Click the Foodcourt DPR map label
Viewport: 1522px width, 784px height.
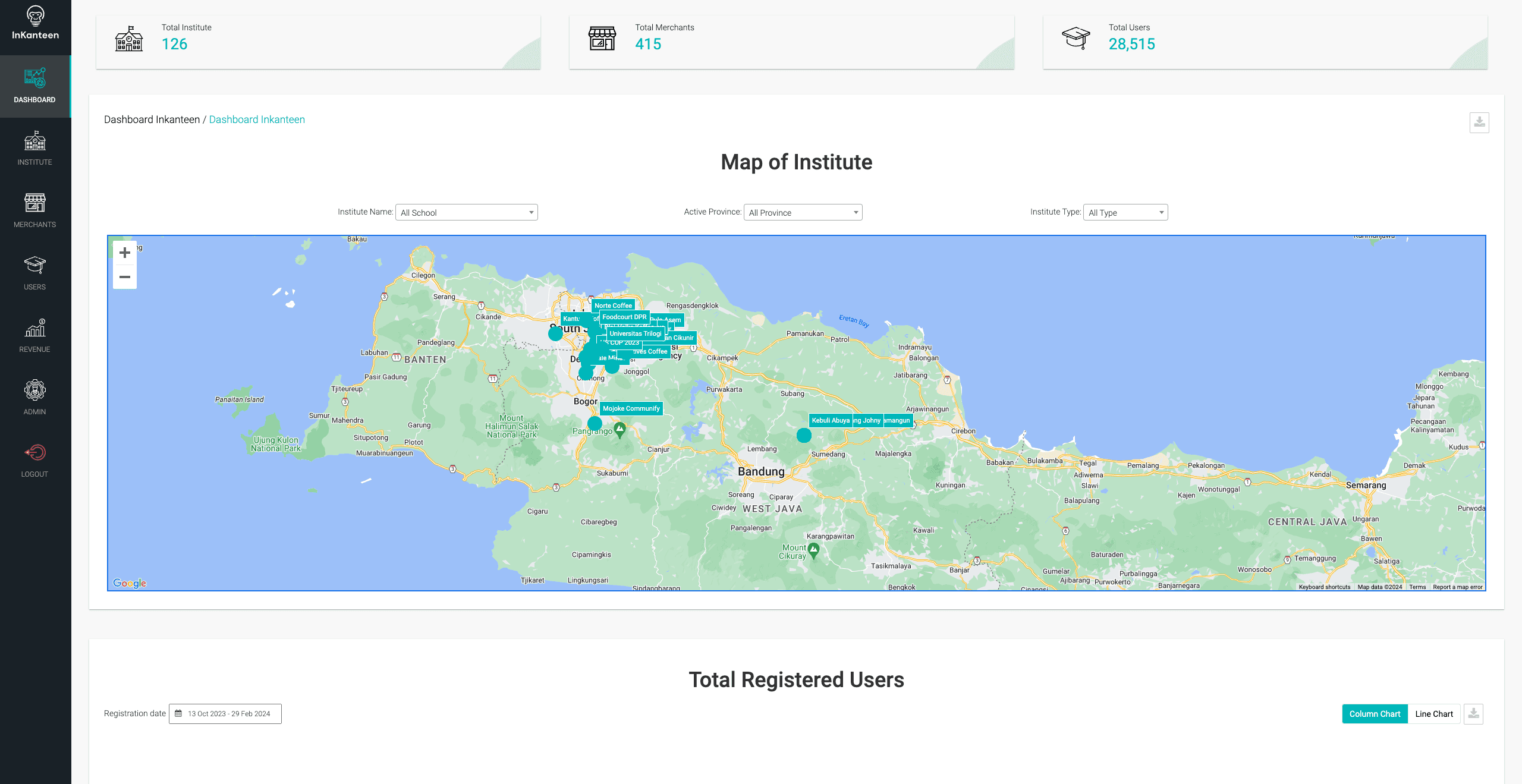(x=624, y=317)
